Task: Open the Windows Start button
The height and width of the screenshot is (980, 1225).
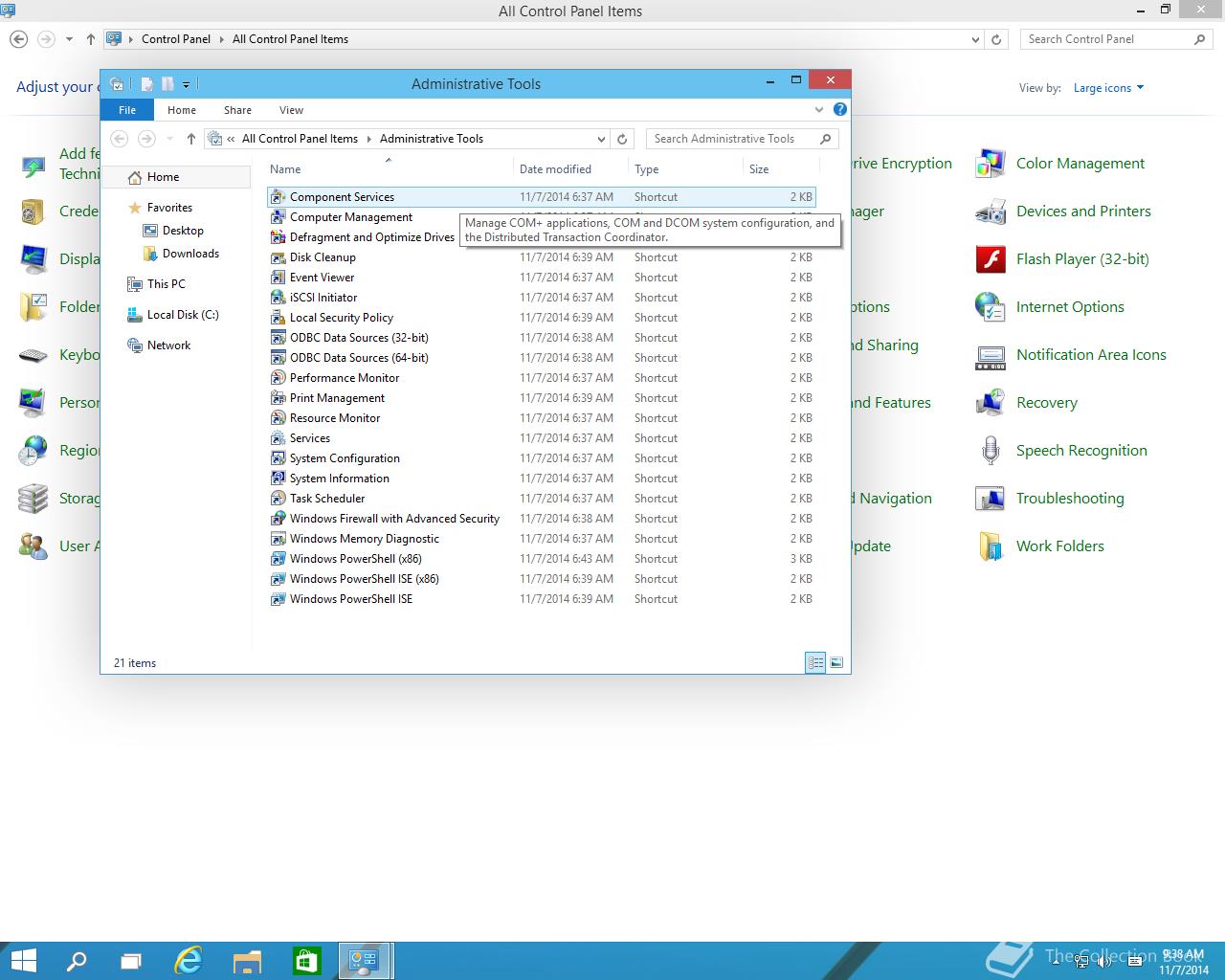Action: pos(23,961)
